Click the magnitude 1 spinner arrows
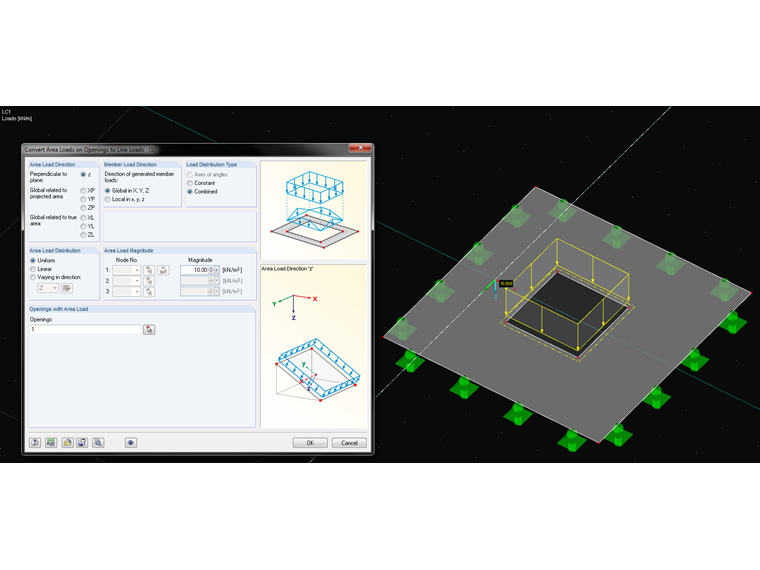Screen dimensions: 760x570 (211, 270)
